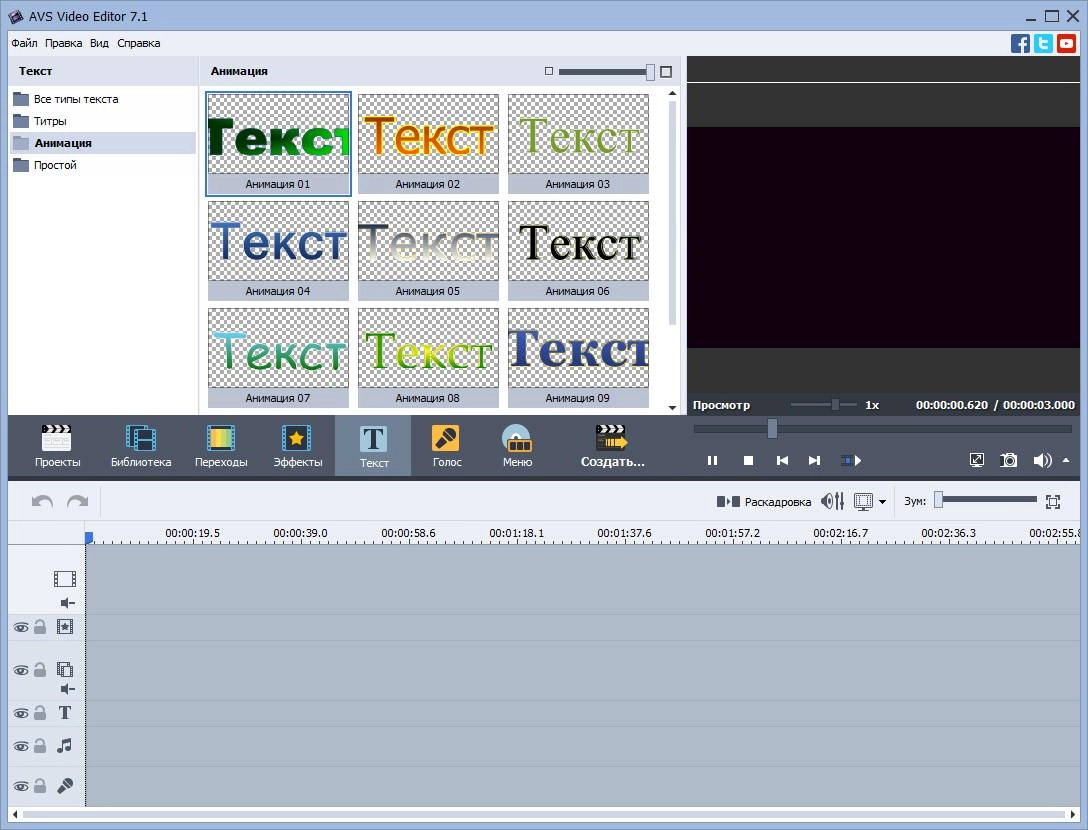Open the Файл menu
The height and width of the screenshot is (830, 1088).
coord(24,43)
